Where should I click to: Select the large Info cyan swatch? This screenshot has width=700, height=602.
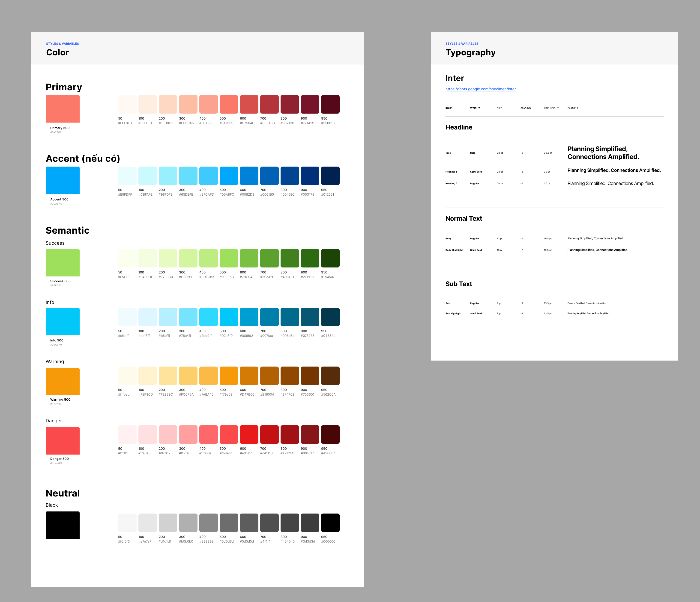pos(62,322)
